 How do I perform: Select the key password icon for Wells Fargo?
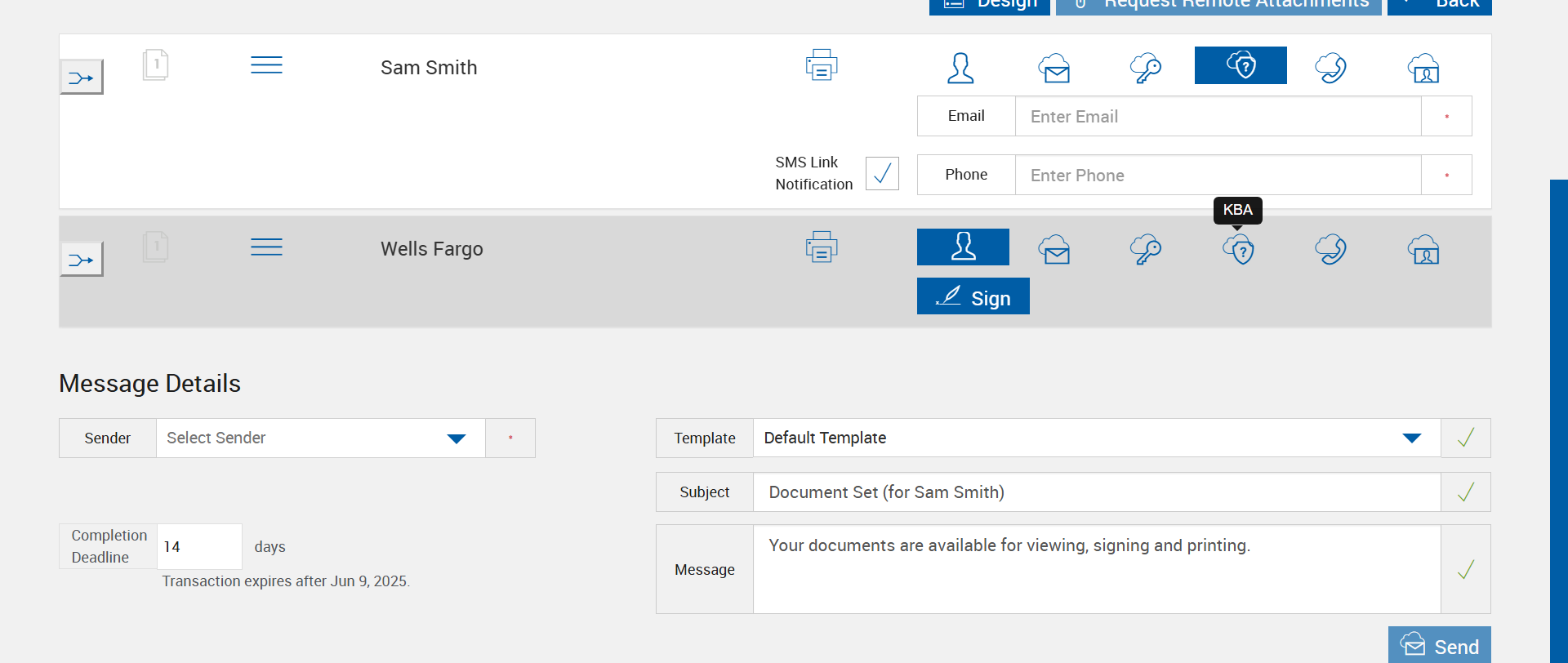point(1146,250)
